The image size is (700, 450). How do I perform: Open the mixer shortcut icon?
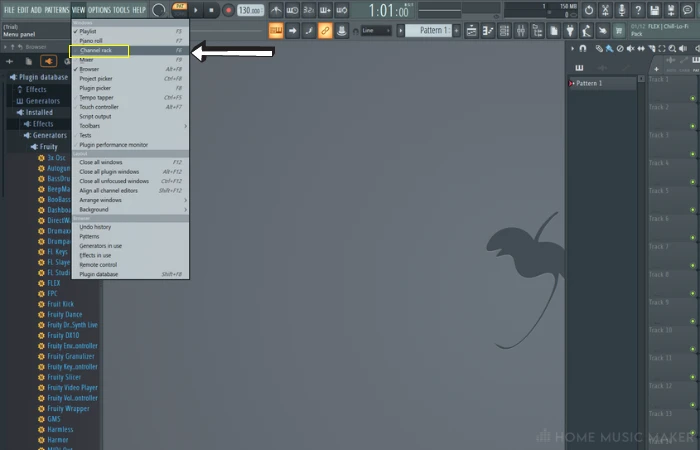point(521,31)
